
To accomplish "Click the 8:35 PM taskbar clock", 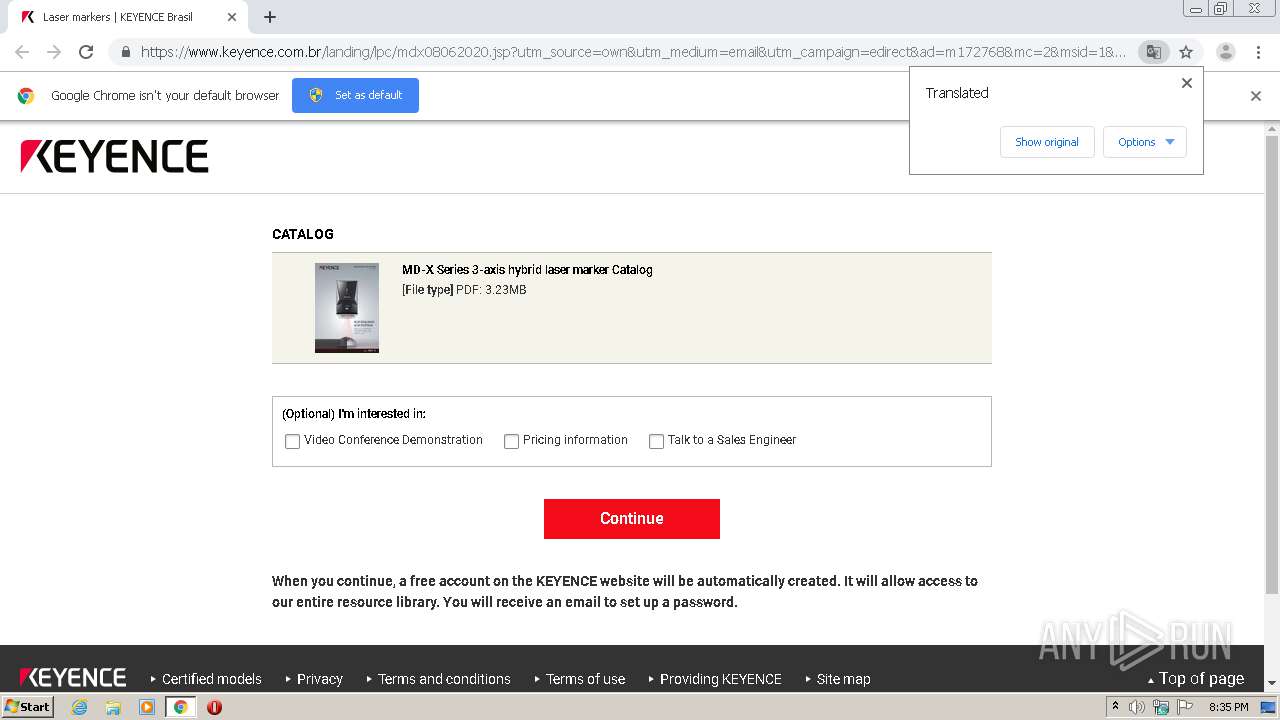I will 1228,707.
